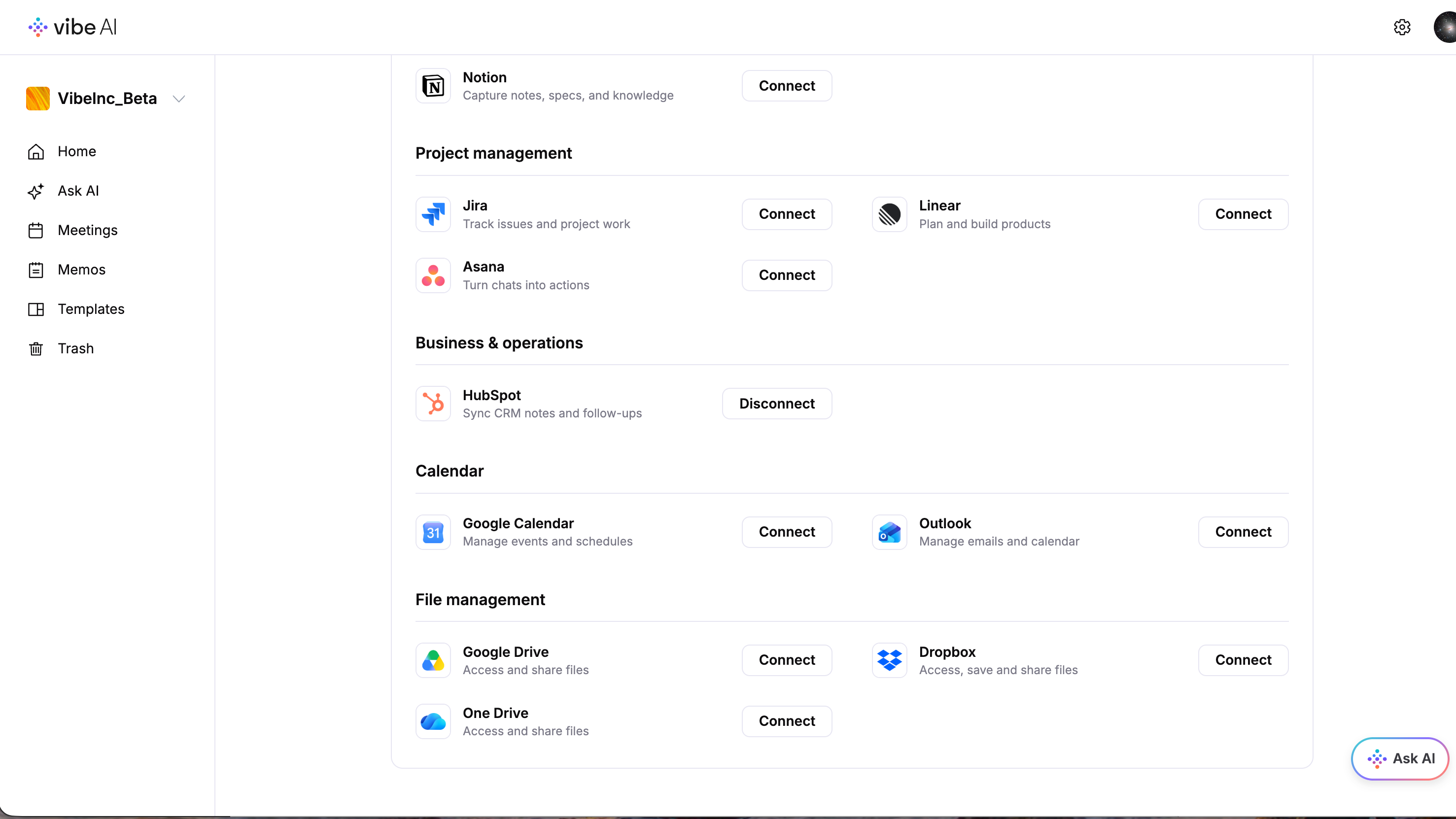
Task: Click 'Plan and build products' text
Action: [985, 224]
